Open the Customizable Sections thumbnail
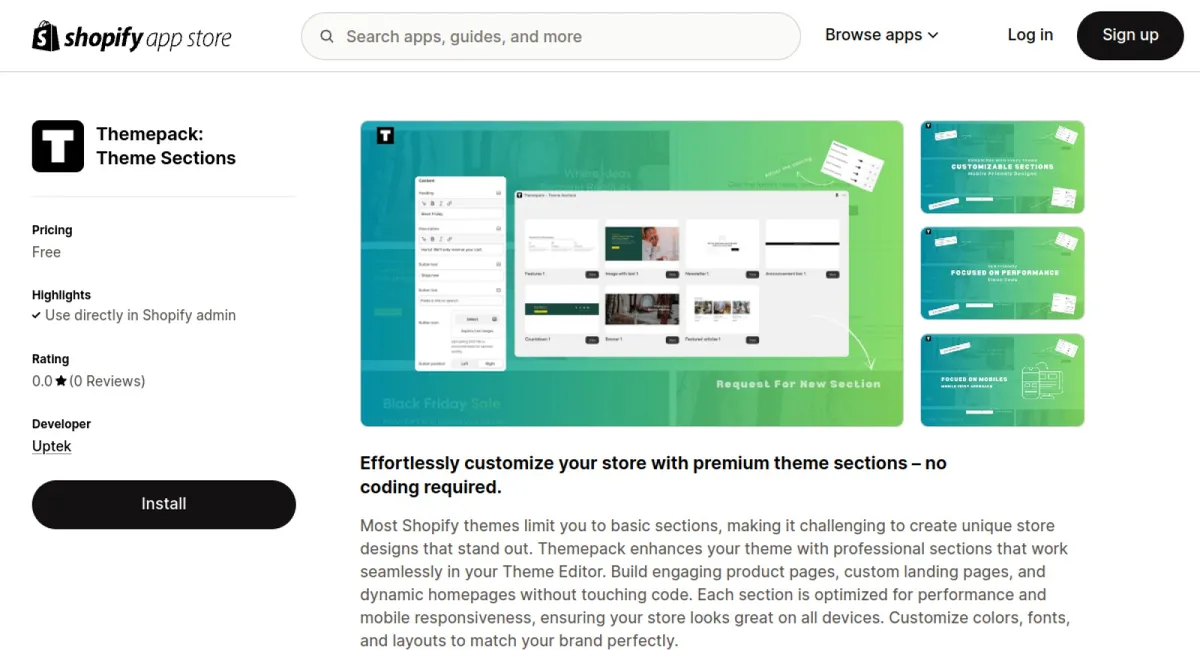Screen dimensions: 1200x650 click(x=1001, y=167)
